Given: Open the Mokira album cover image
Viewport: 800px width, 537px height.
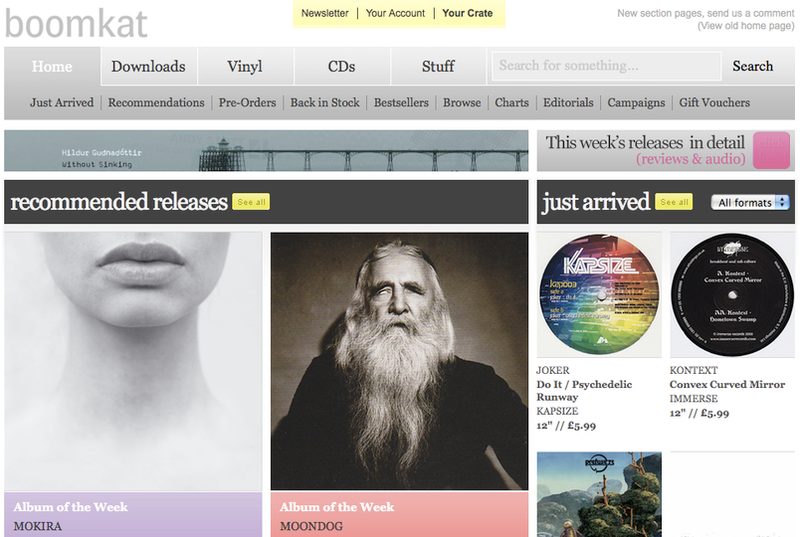Looking at the screenshot, I should tap(133, 361).
